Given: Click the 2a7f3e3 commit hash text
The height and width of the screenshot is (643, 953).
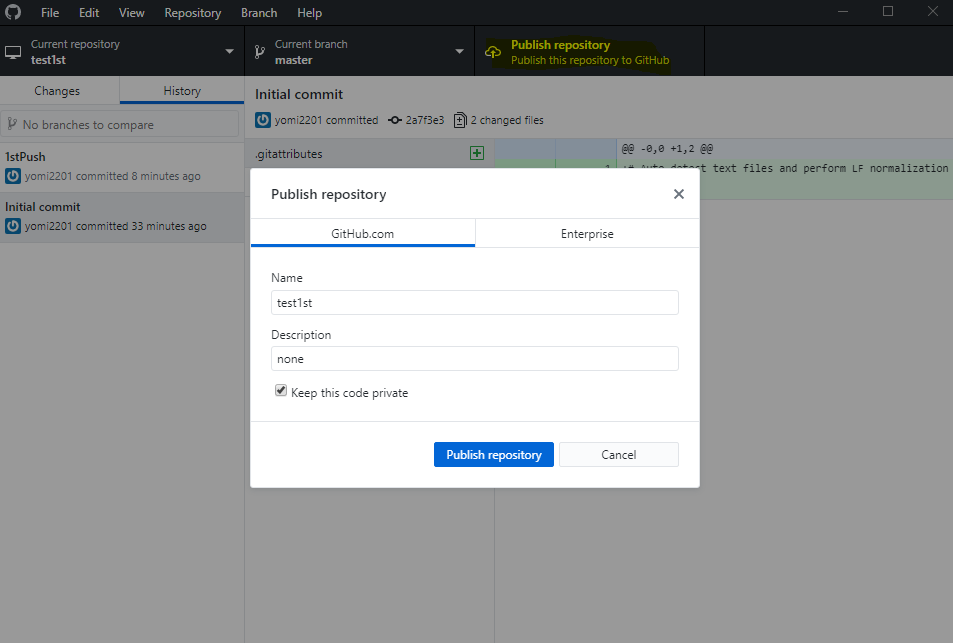Looking at the screenshot, I should [425, 120].
